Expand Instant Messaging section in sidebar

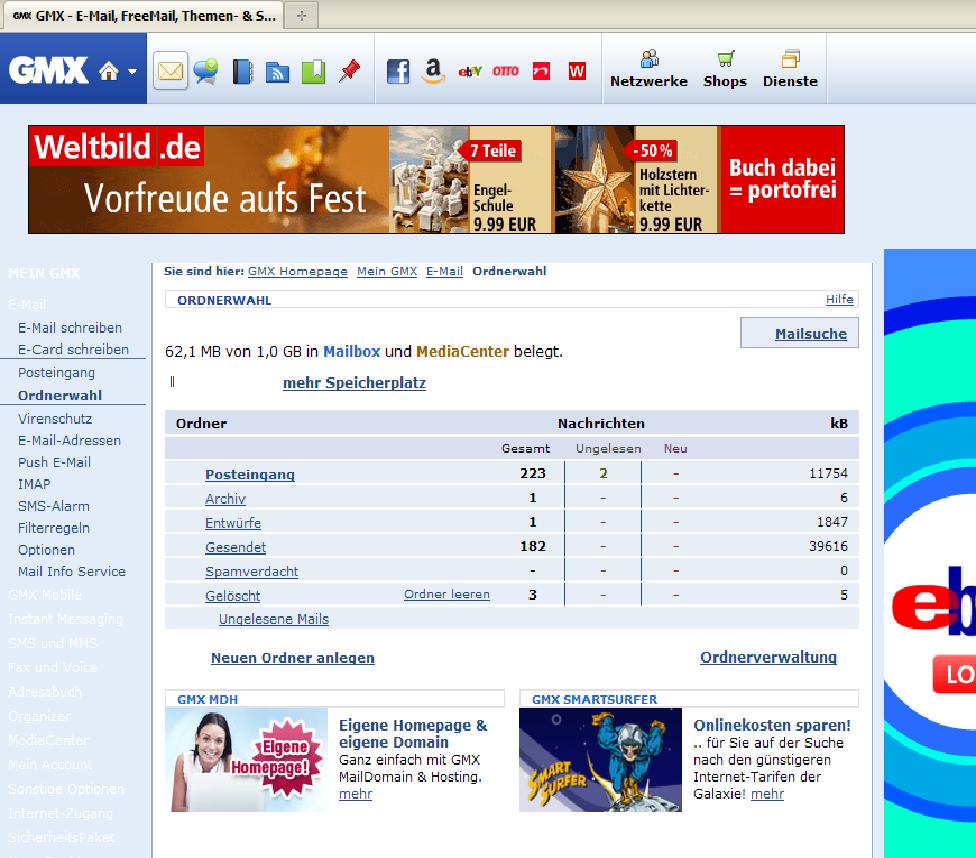tap(65, 619)
